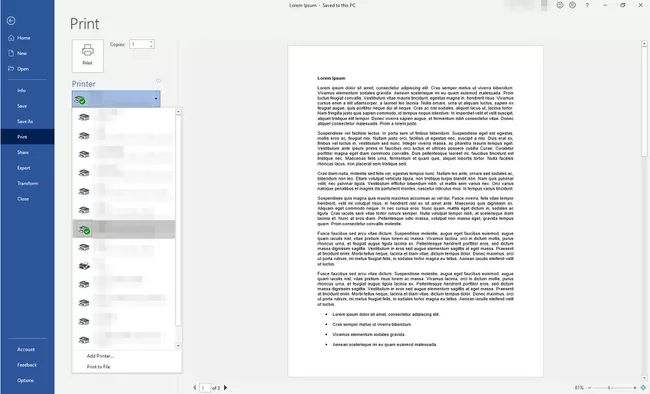Screen dimensions: 650x394
Task: Go to the previous preview page arrow
Action: pyautogui.click(x=194, y=388)
